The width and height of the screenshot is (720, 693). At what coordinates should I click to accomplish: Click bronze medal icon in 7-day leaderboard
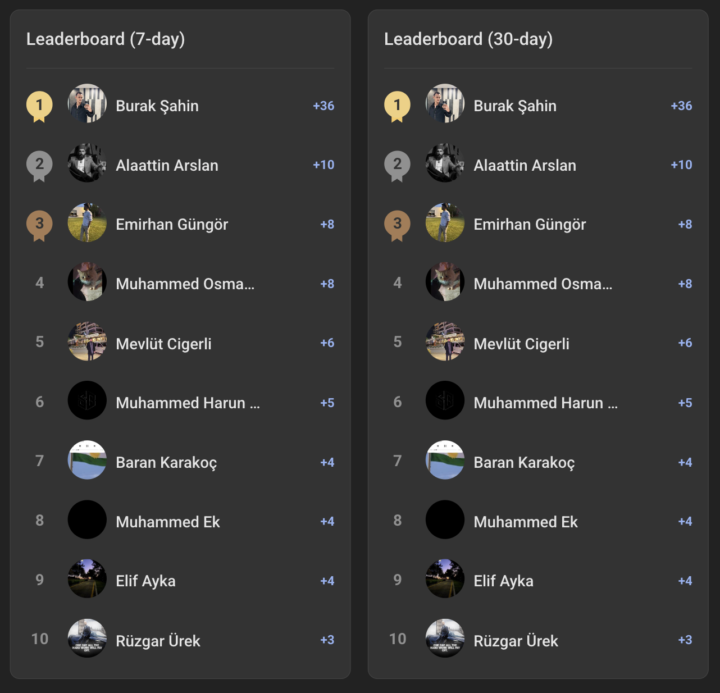click(x=39, y=224)
